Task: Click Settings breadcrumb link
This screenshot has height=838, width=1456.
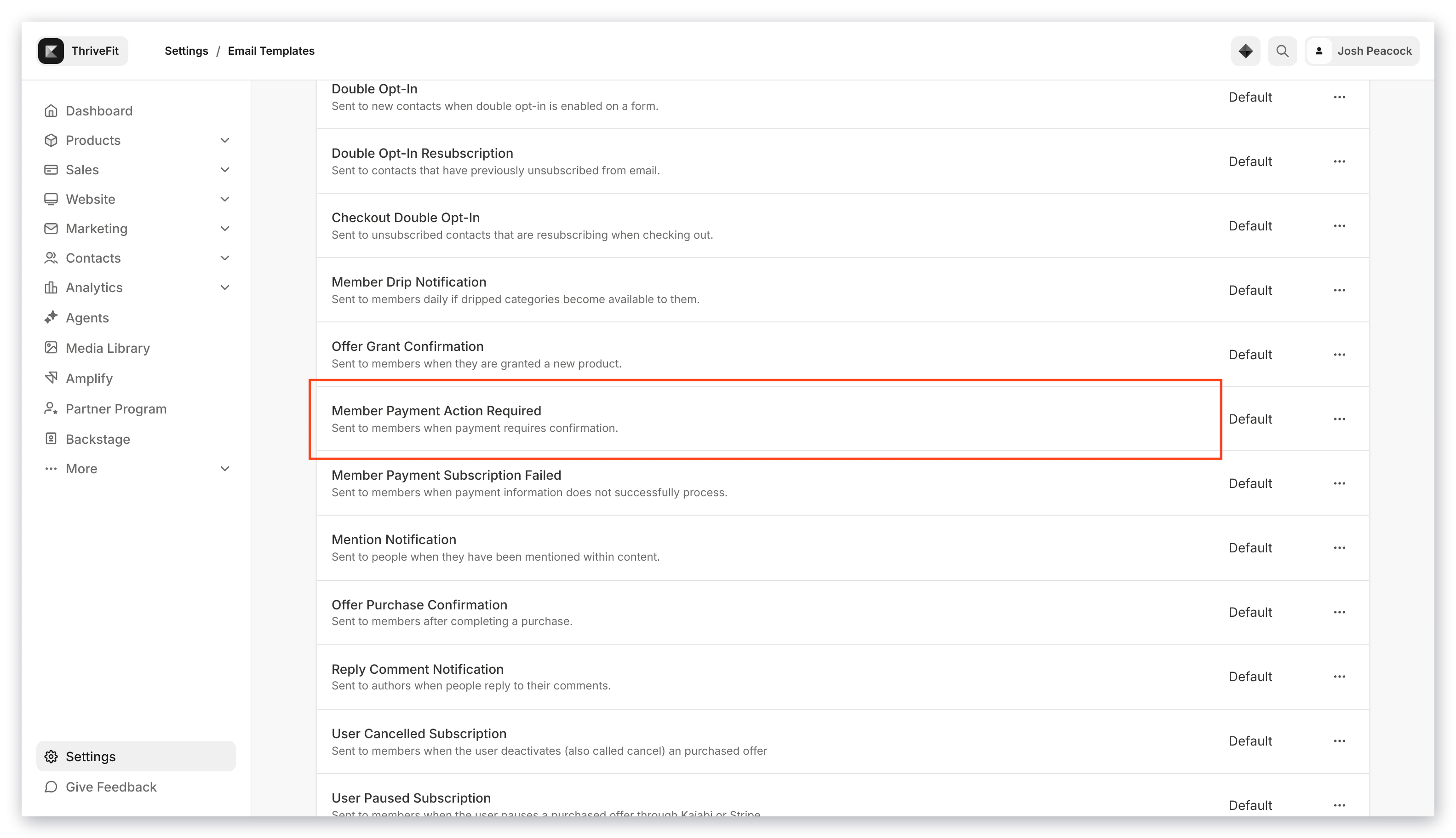Action: click(x=186, y=51)
